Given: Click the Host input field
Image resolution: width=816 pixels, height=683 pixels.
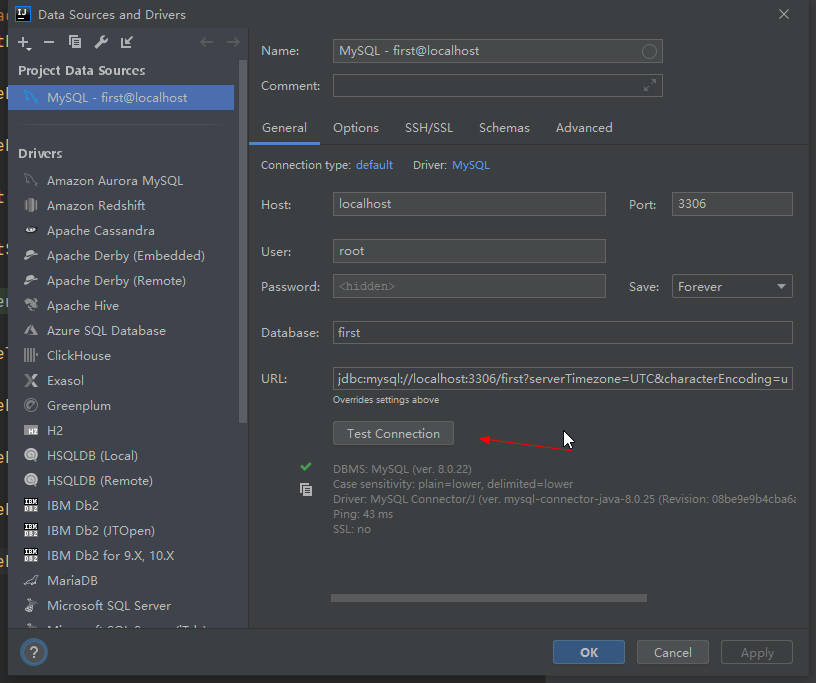Looking at the screenshot, I should 469,204.
